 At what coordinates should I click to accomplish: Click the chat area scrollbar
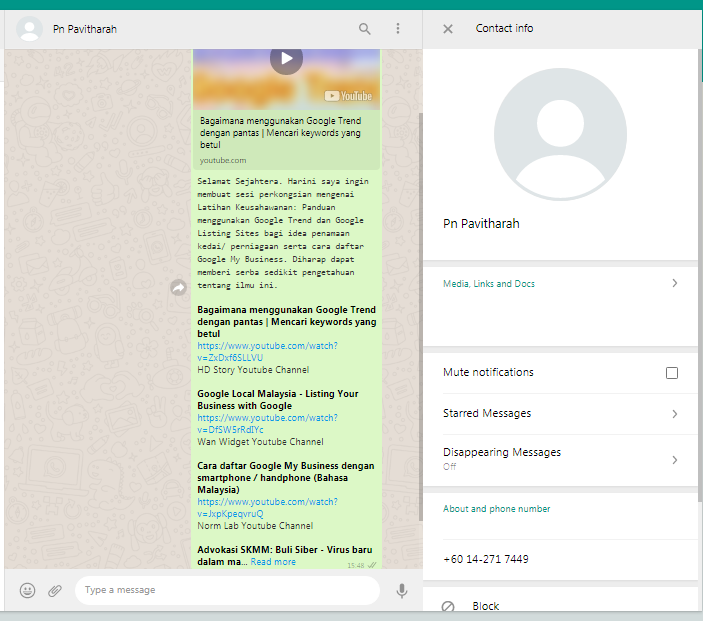[421, 317]
